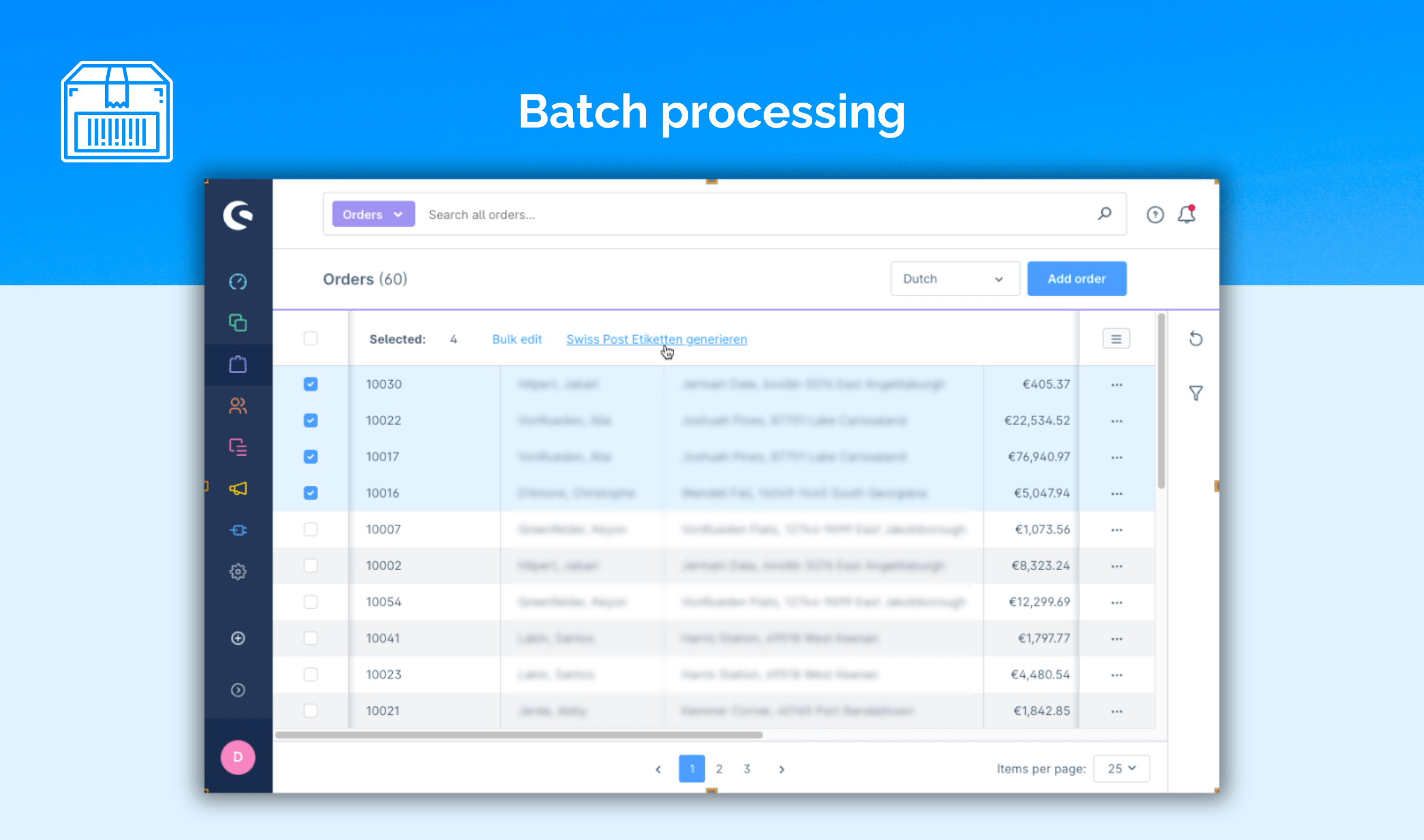Expand the Orders dropdown filter button
This screenshot has width=1424, height=840.
click(371, 214)
